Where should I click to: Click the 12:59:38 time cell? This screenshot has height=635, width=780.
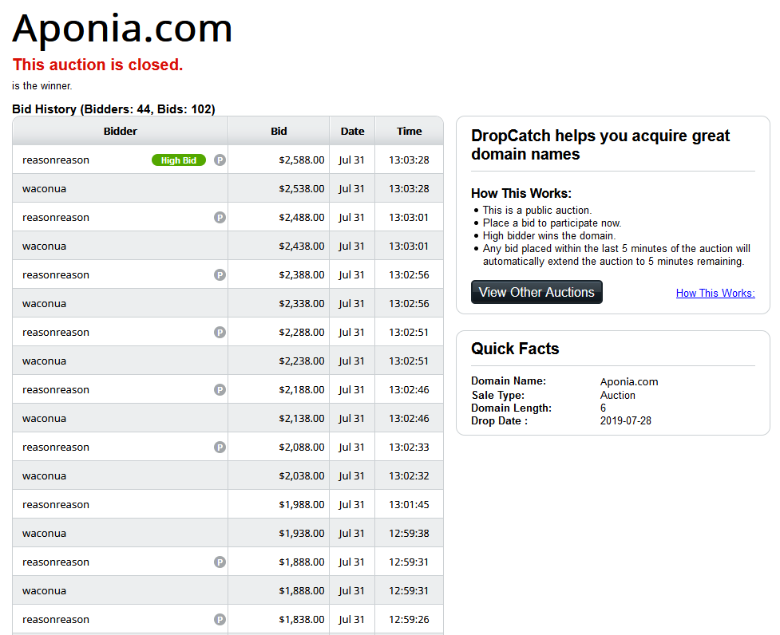coord(409,534)
